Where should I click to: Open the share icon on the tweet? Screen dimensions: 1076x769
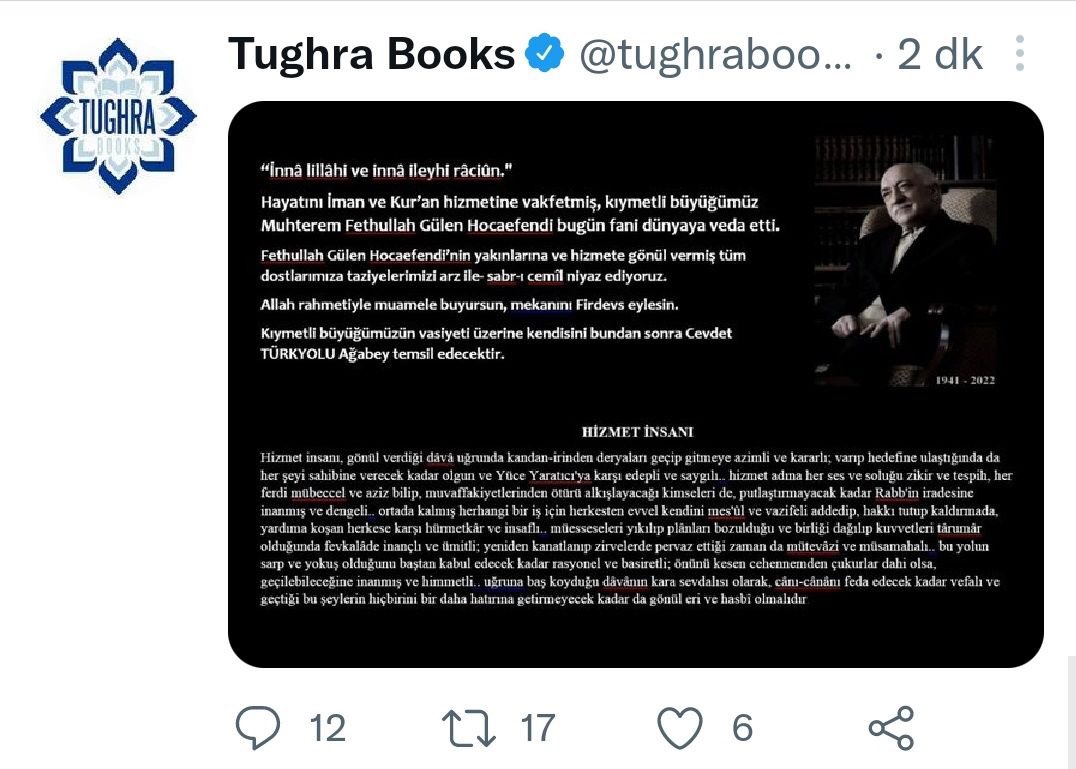coord(891,727)
